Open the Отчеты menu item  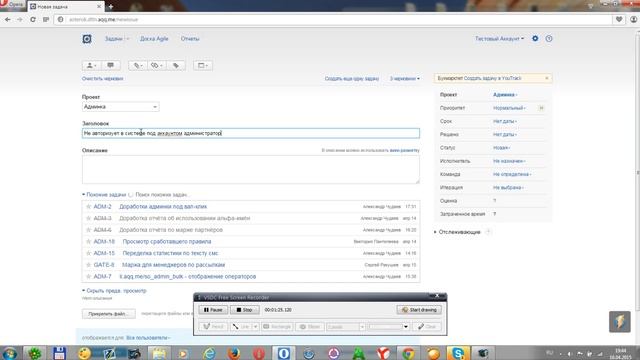pos(190,39)
